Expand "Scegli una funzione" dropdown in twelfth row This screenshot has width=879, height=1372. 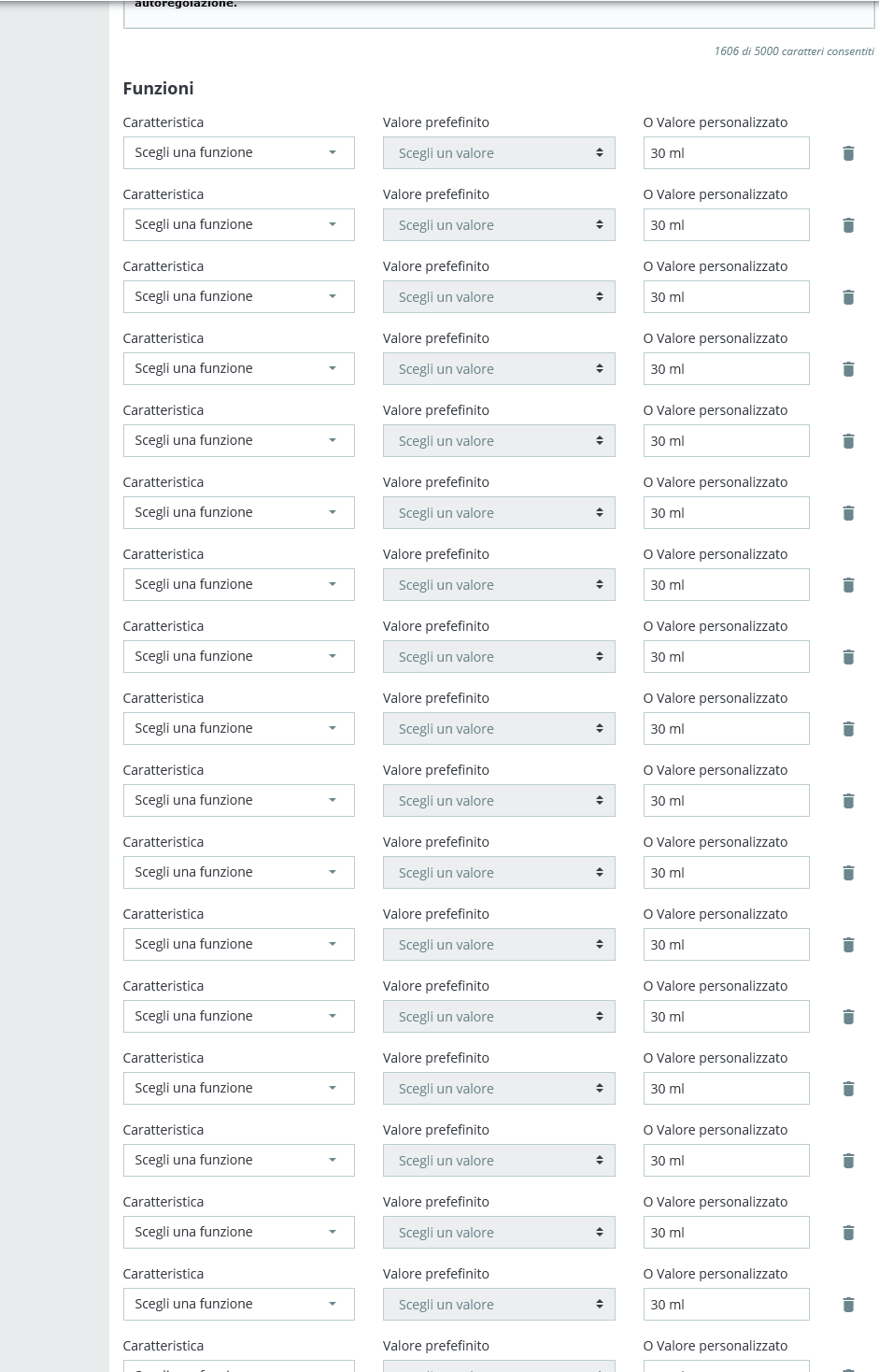pos(238,945)
